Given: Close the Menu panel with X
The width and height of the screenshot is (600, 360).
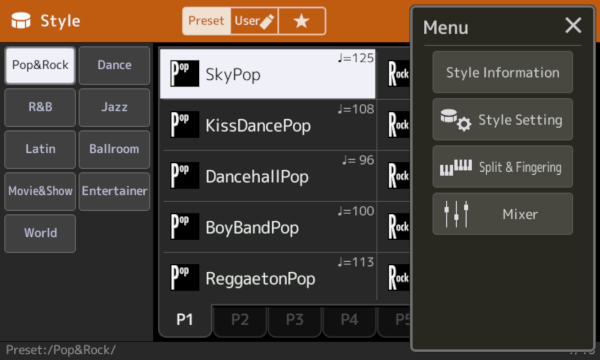Looking at the screenshot, I should coord(573,26).
